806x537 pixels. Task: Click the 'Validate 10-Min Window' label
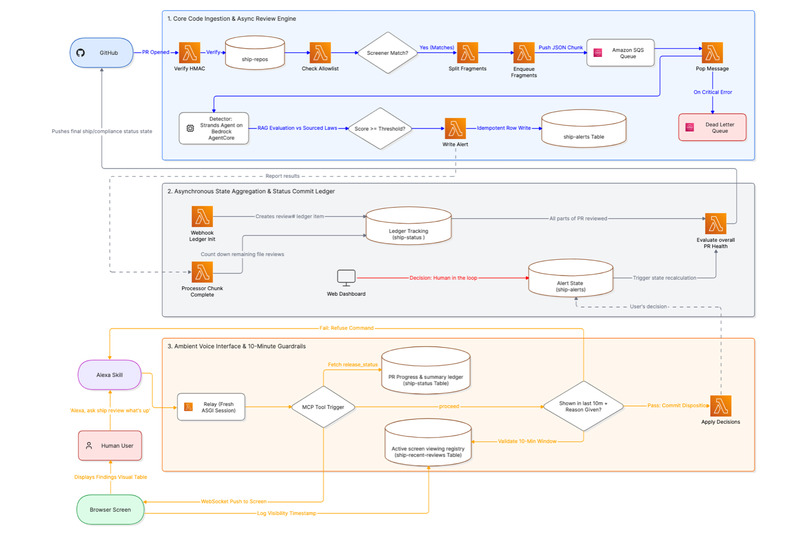coord(527,441)
